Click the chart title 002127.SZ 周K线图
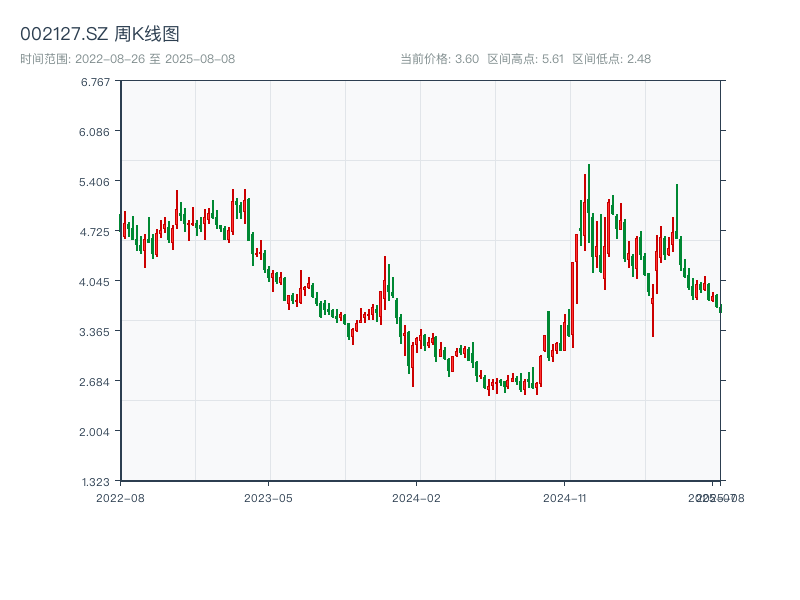 [100, 35]
